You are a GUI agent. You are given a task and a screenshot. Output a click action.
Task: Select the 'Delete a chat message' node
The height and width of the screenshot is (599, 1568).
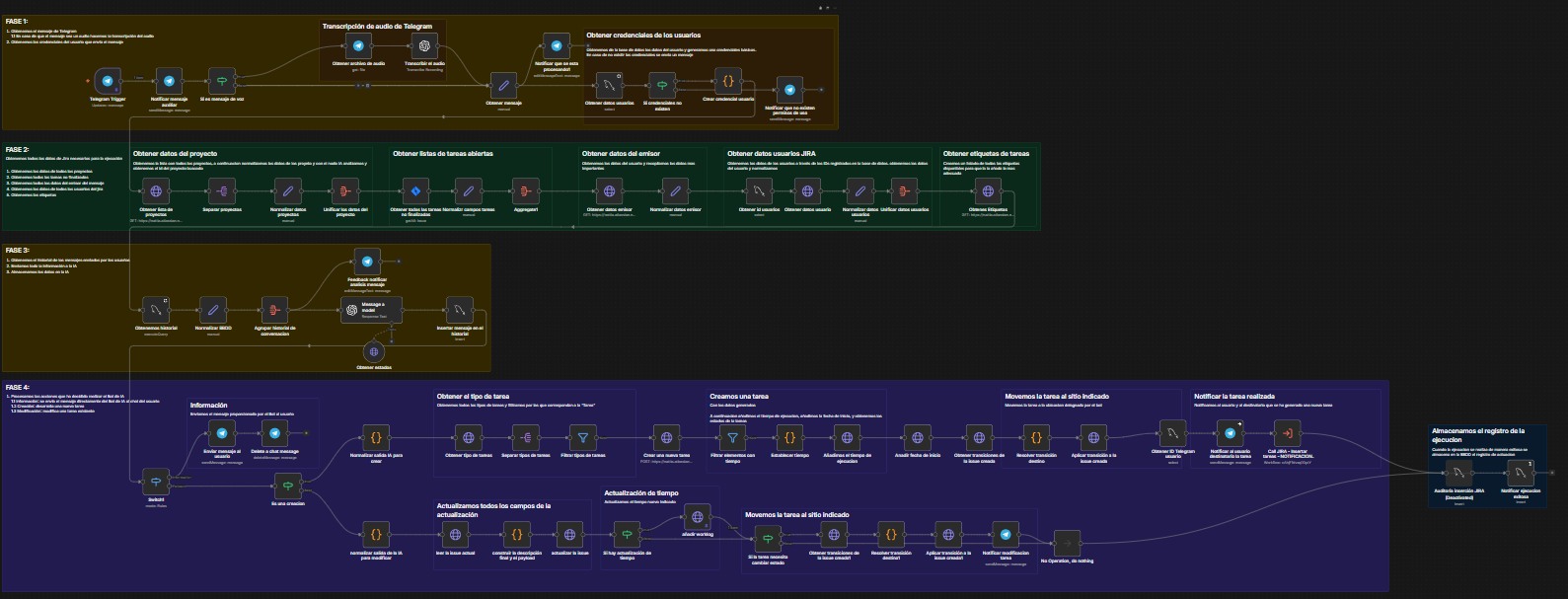274,433
